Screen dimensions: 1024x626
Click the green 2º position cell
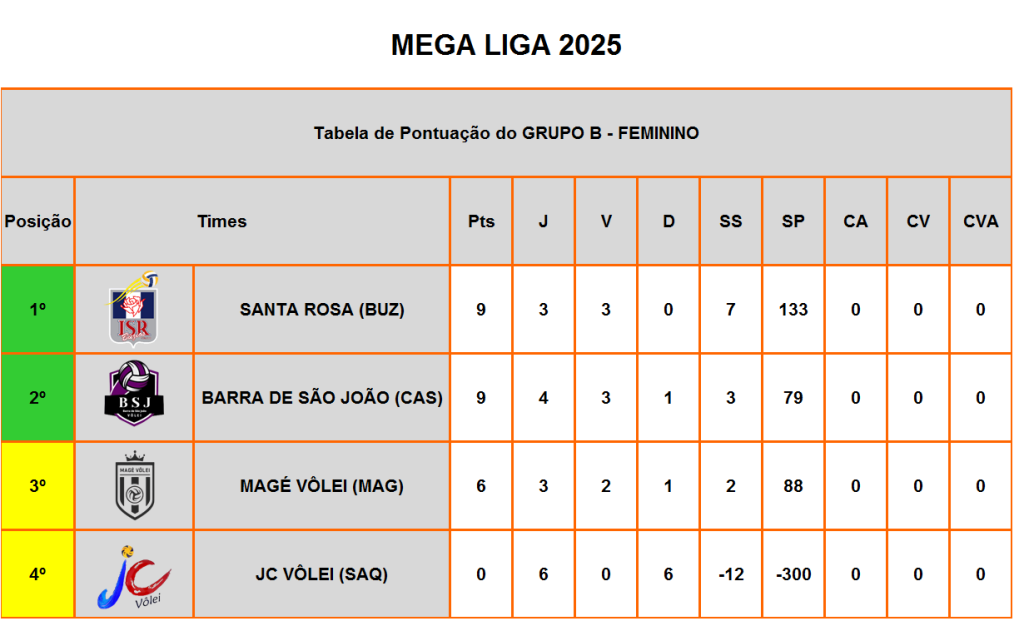(38, 398)
